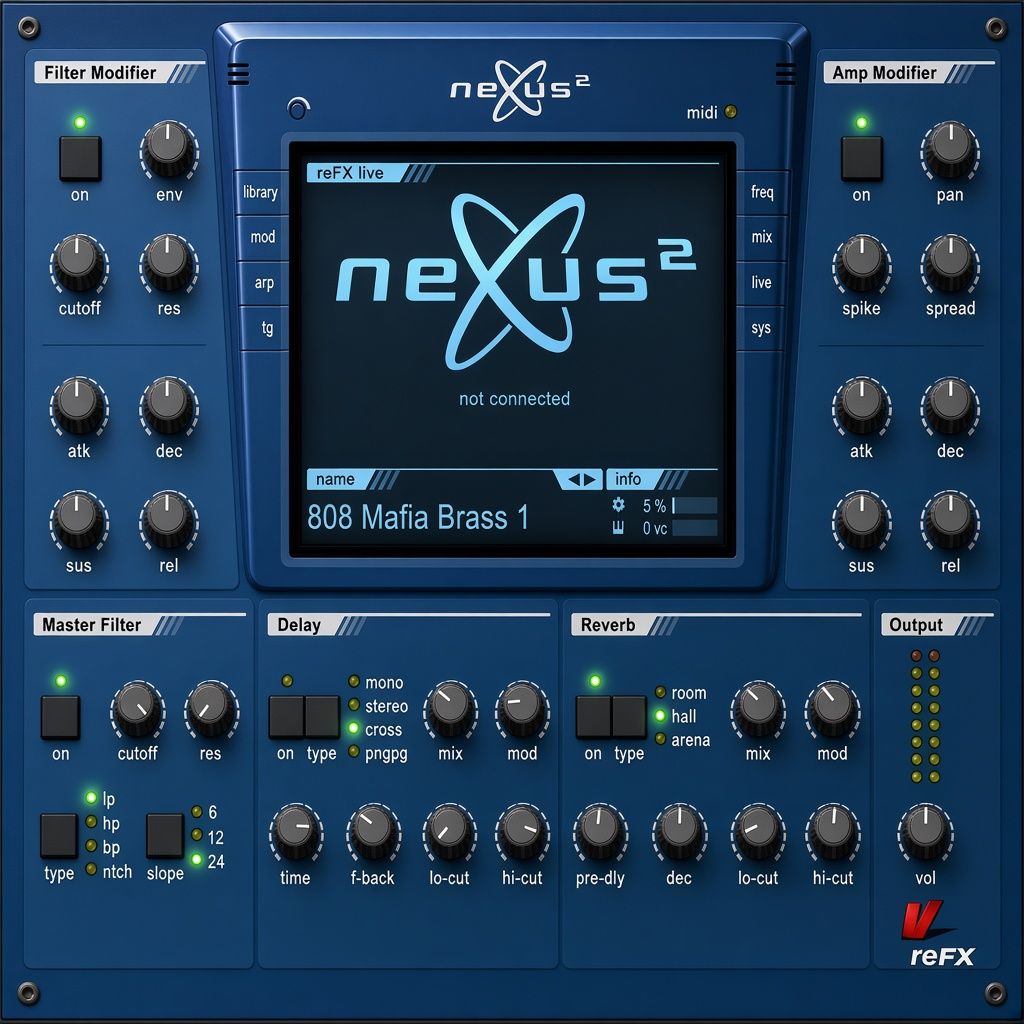Switch to the mod tab

263,237
